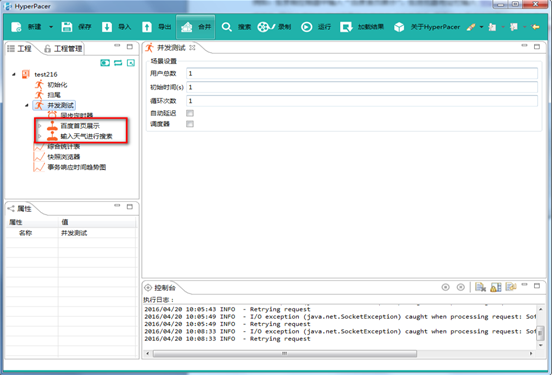Click the document-with-pencil icon in console toolbar
The image size is (552, 375).
pyautogui.click(x=511, y=287)
